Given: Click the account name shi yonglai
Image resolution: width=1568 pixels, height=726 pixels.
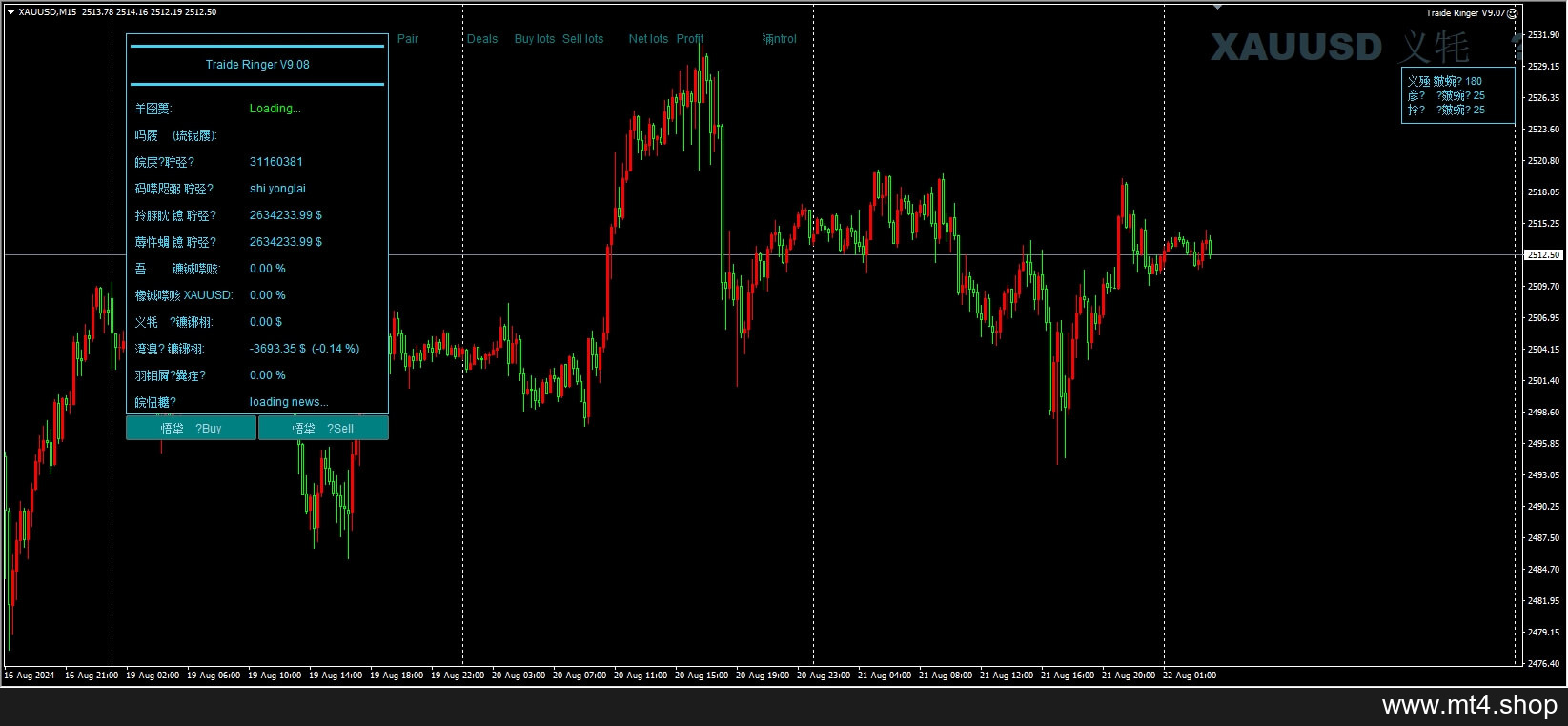Looking at the screenshot, I should click(277, 189).
